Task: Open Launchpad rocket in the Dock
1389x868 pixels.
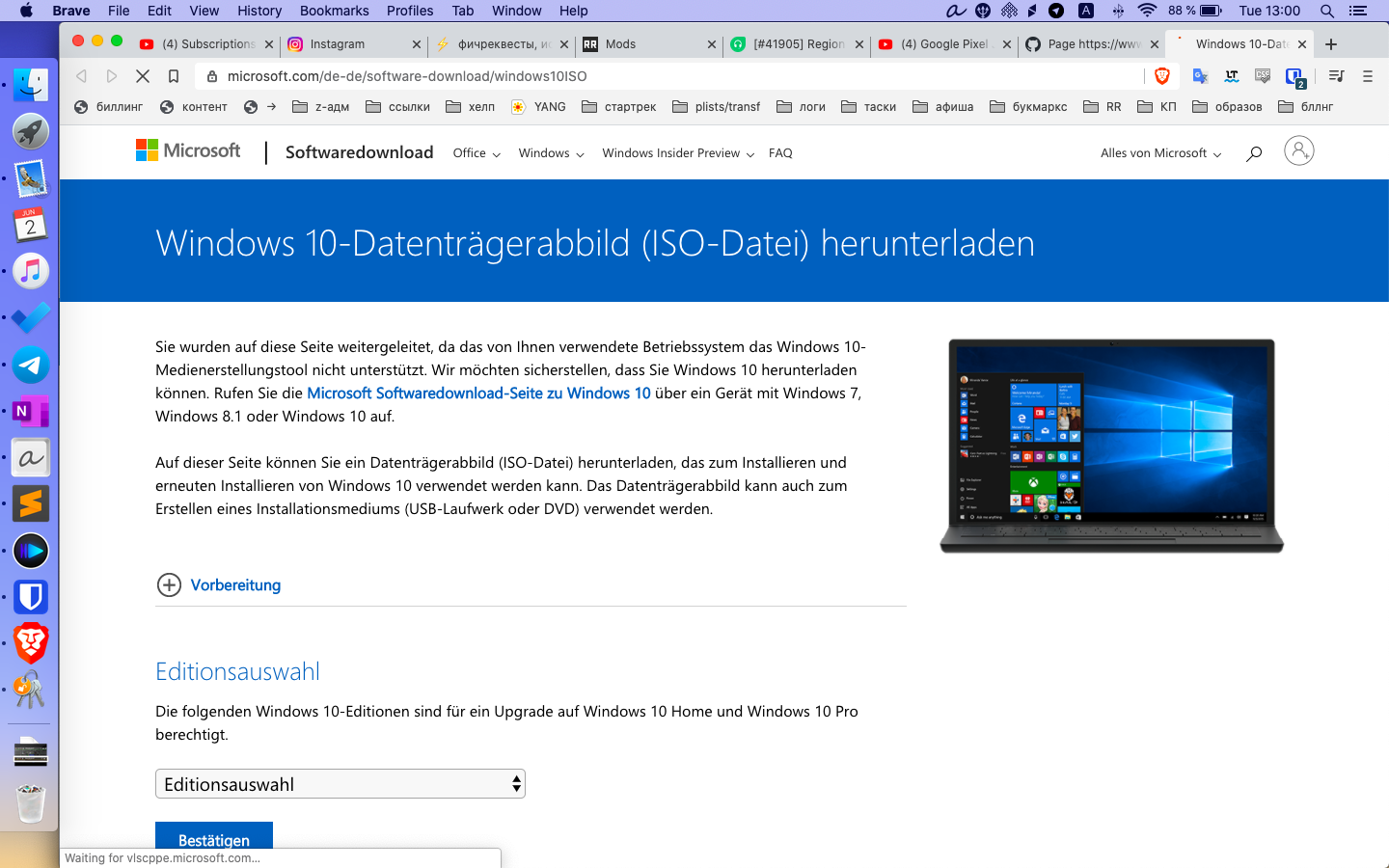Action: (31, 131)
